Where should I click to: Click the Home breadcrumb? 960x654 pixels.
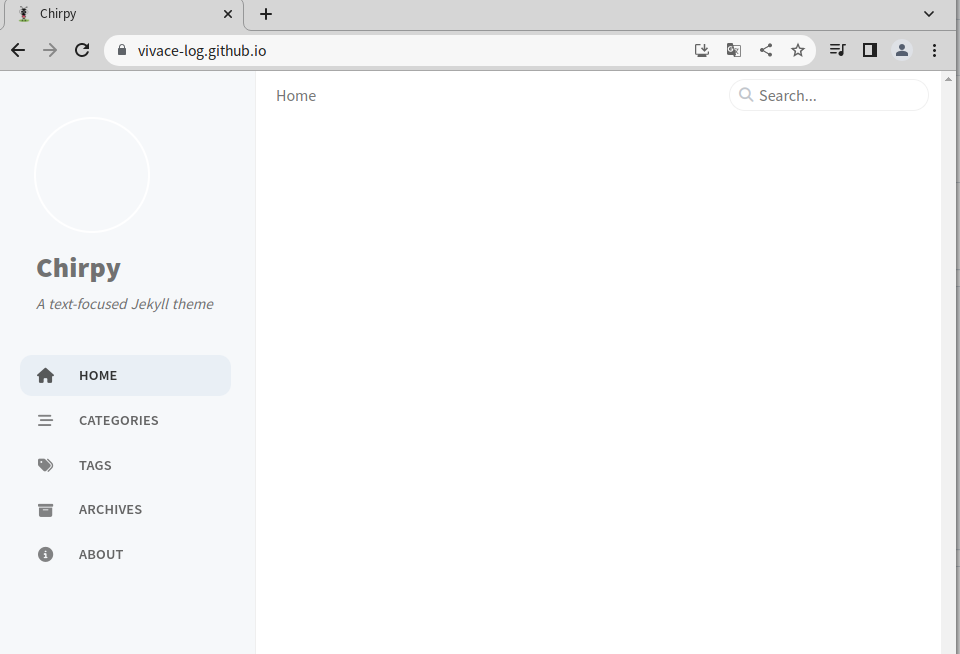pyautogui.click(x=296, y=96)
